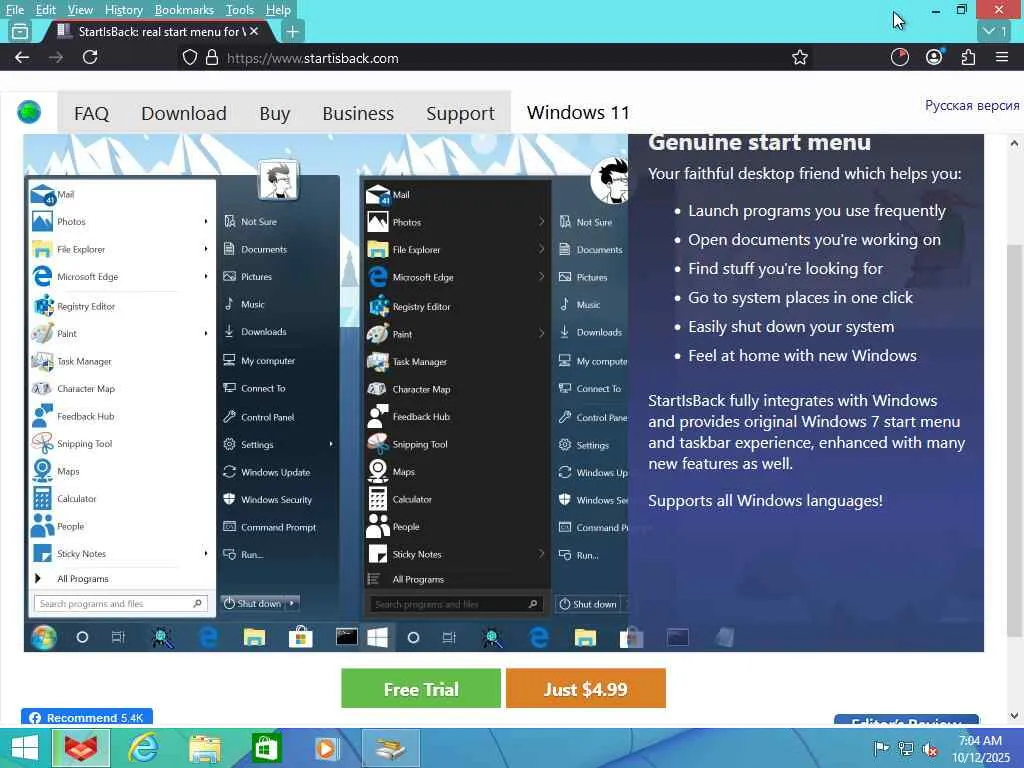Image resolution: width=1024 pixels, height=768 pixels.
Task: Click the scrollbar up arrow
Action: pos(1014,144)
